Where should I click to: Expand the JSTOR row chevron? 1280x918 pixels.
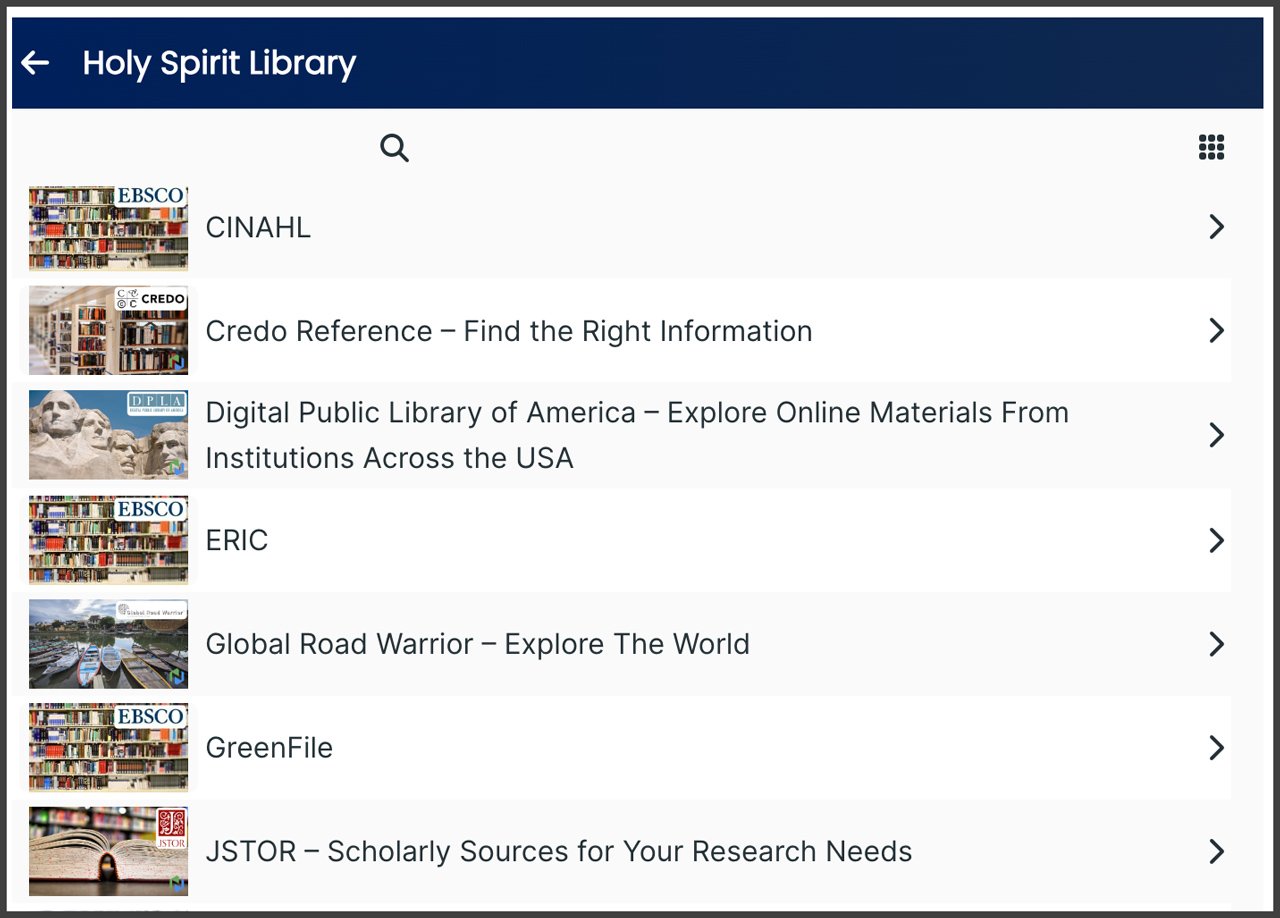click(x=1216, y=852)
